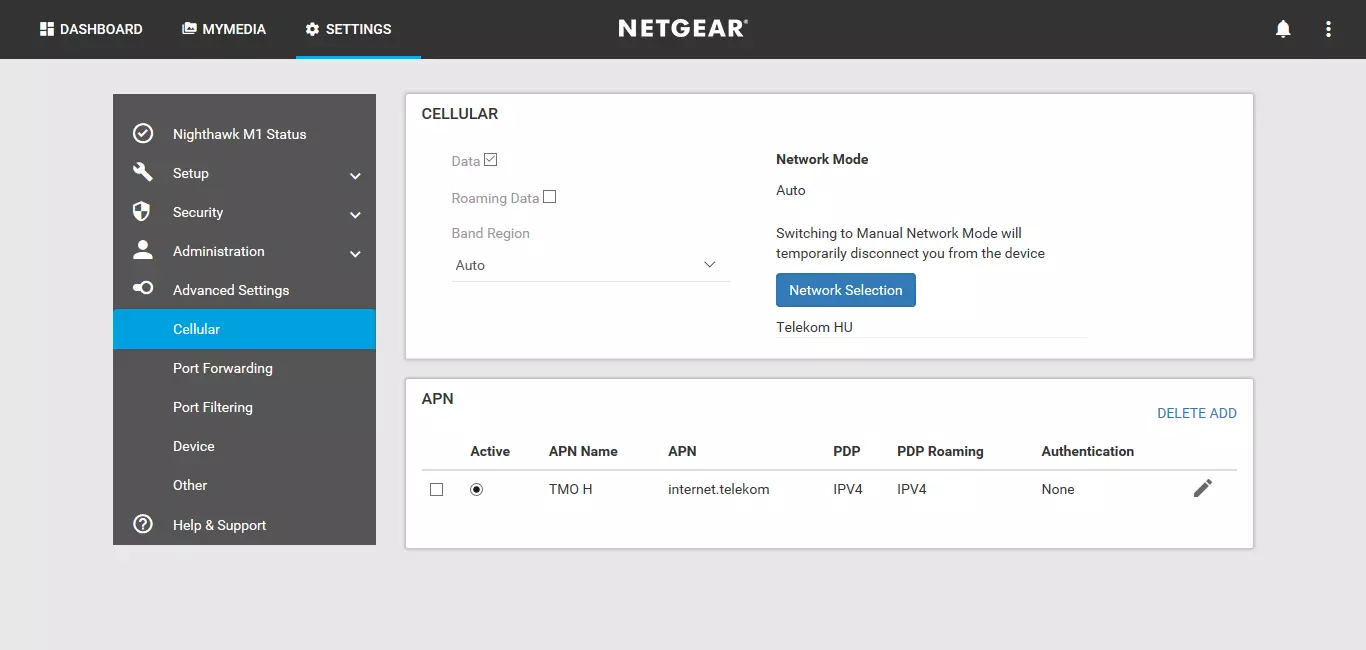The height and width of the screenshot is (650, 1366).
Task: Click the None authentication value
Action: [x=1058, y=489]
